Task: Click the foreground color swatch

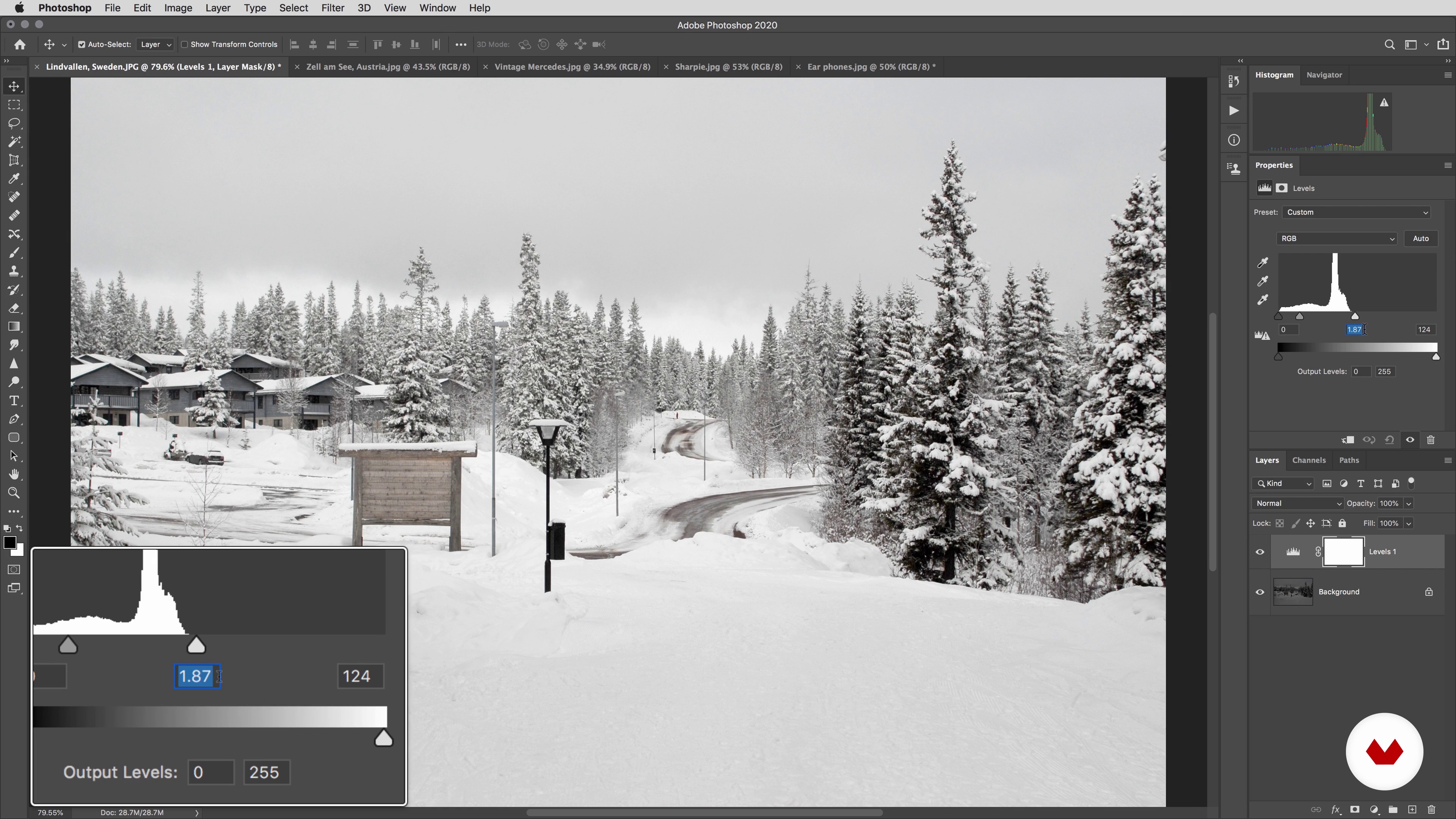Action: [x=9, y=543]
